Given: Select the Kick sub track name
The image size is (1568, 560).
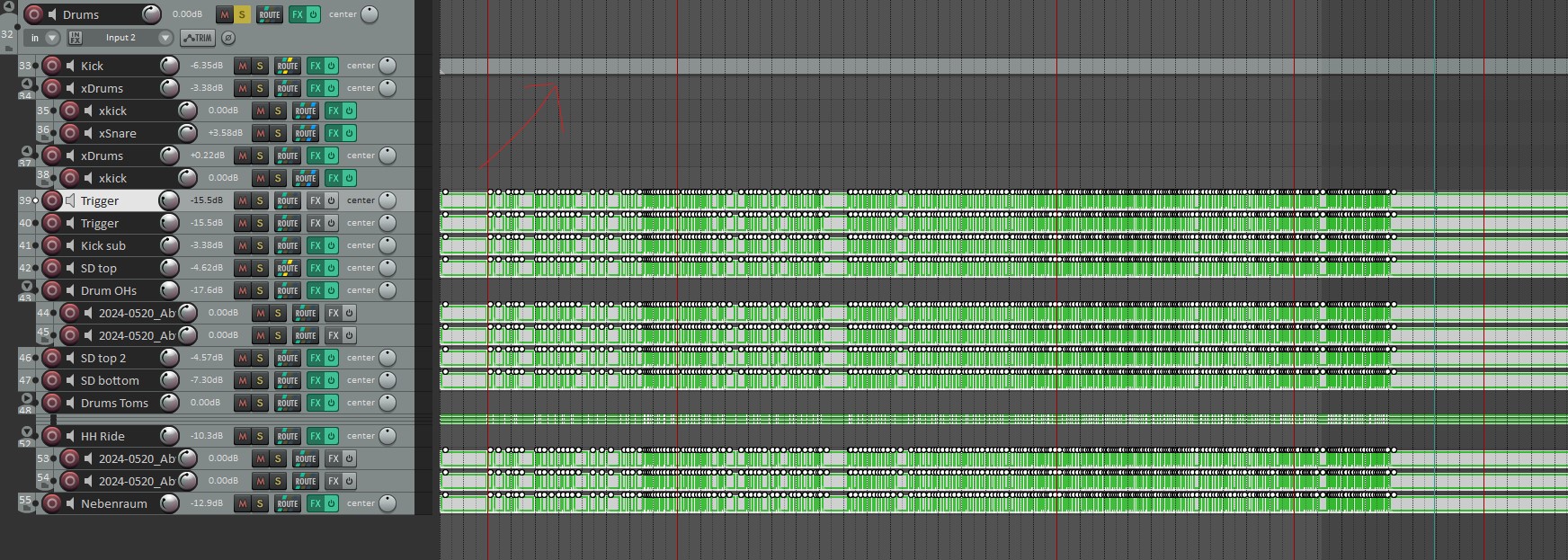Looking at the screenshot, I should coord(103,245).
